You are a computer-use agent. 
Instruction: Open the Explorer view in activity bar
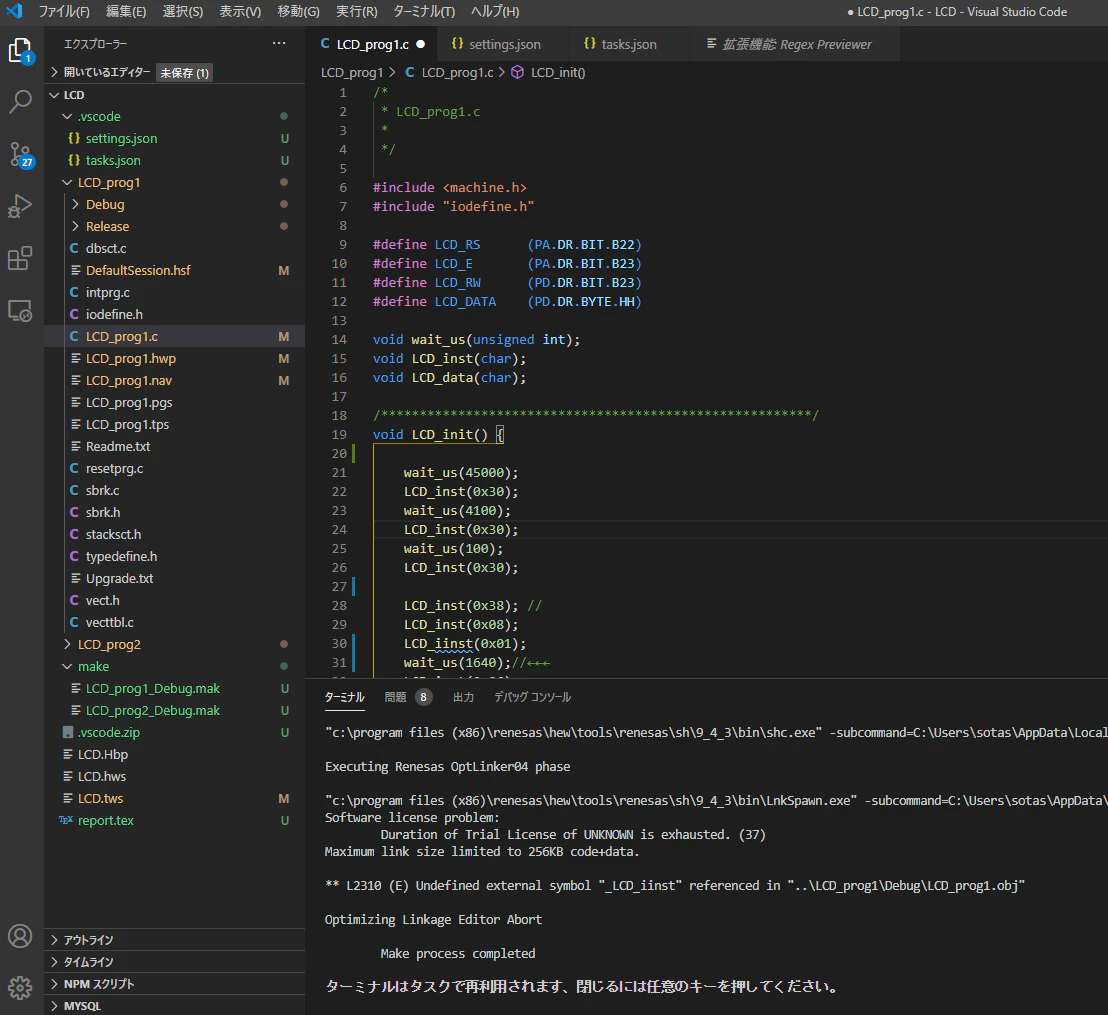[20, 51]
